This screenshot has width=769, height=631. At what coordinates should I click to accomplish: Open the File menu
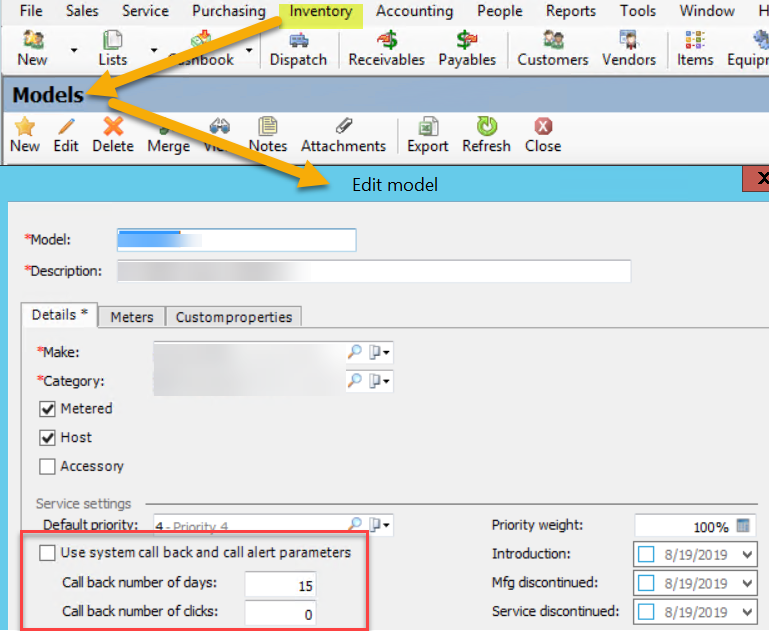[x=31, y=11]
